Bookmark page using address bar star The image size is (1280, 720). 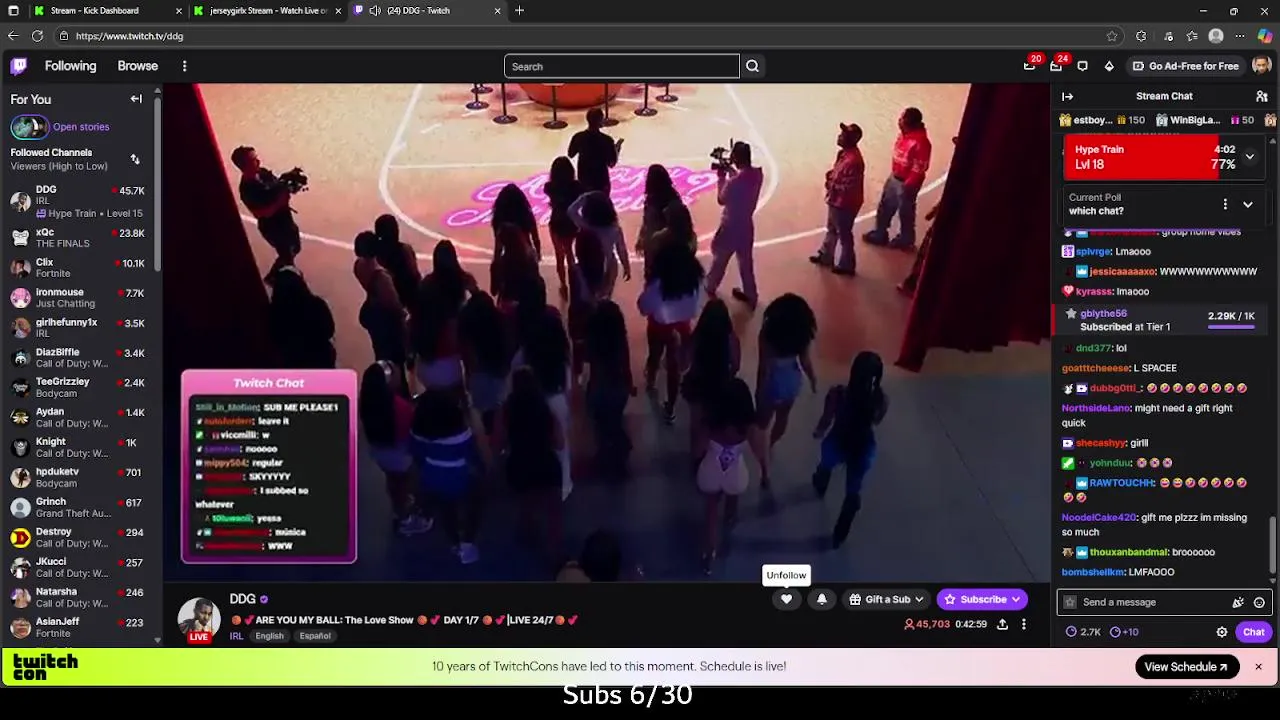[x=1112, y=36]
